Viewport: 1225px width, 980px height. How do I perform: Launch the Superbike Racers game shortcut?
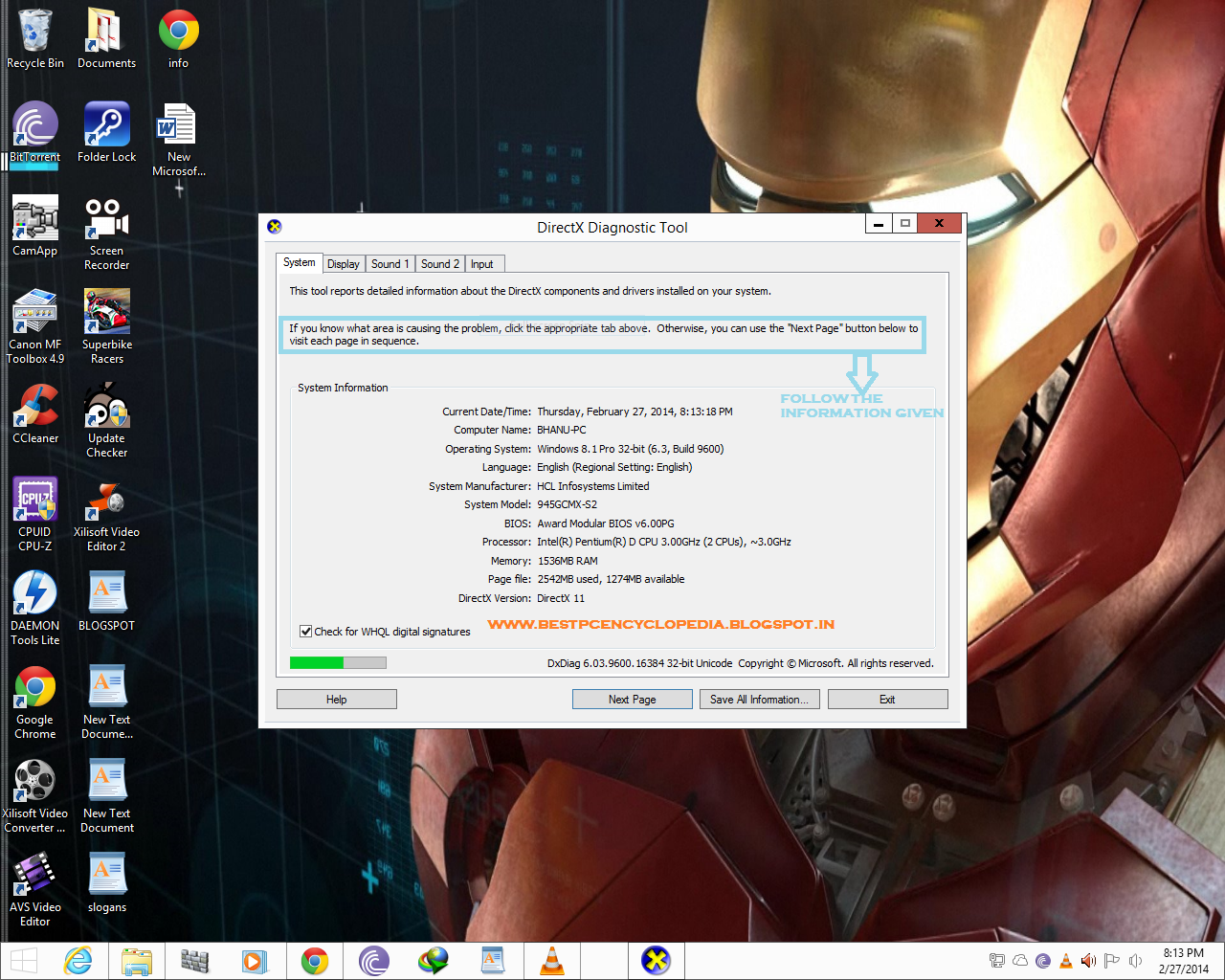106,327
